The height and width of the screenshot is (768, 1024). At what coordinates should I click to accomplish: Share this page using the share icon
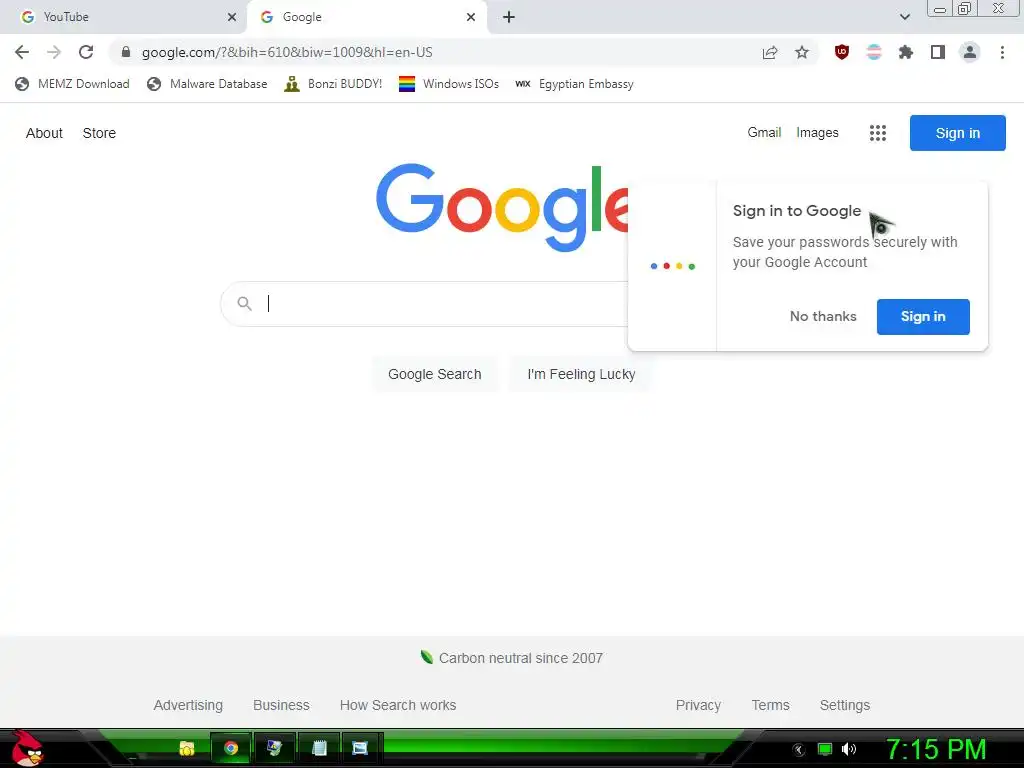click(770, 52)
